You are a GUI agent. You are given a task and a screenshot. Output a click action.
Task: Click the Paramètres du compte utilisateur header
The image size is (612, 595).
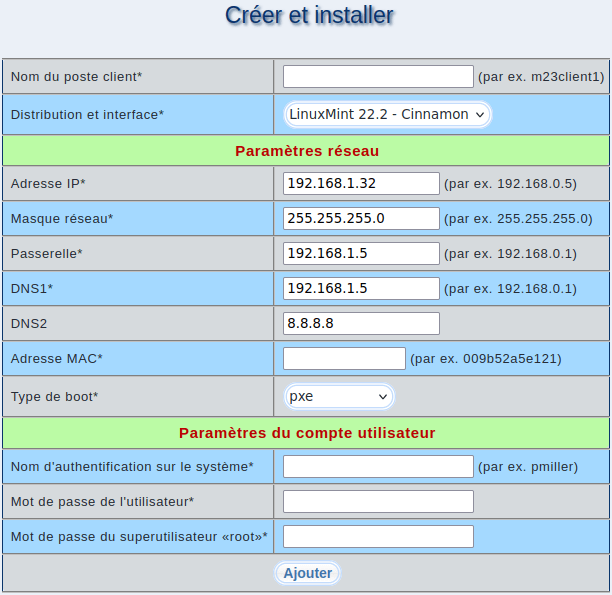(x=306, y=433)
